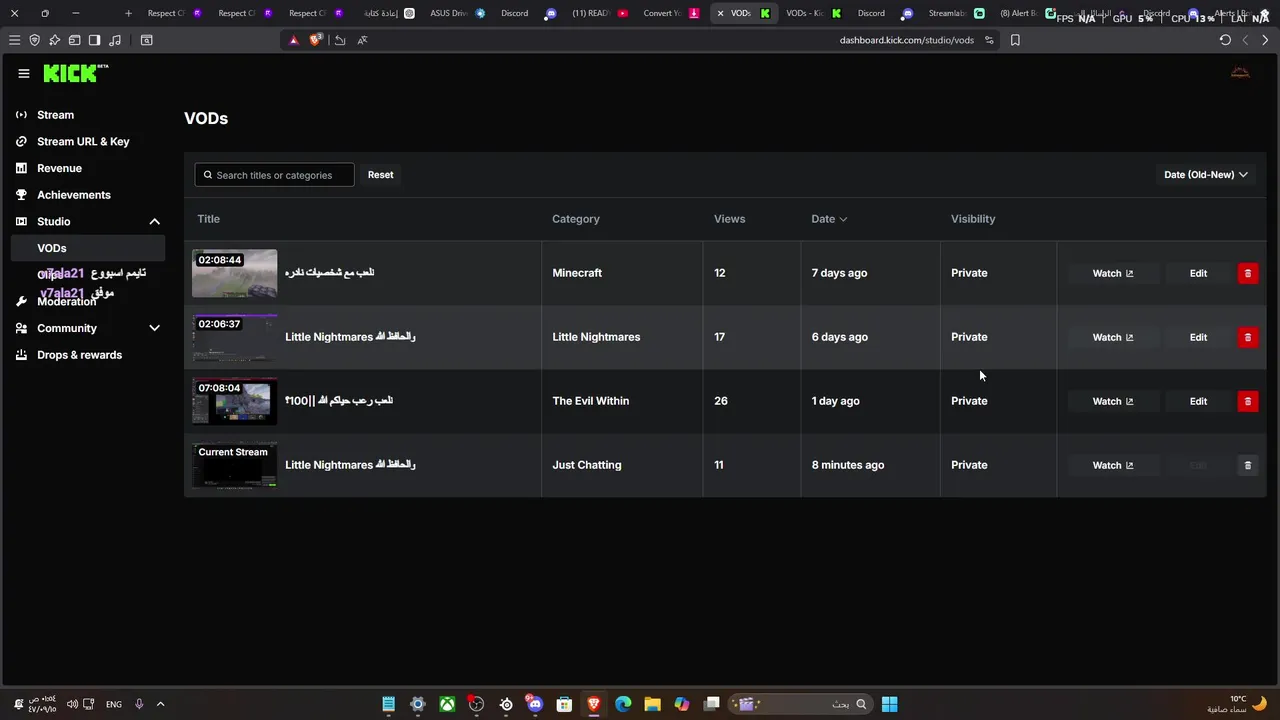Expand the Community section chevron
Viewport: 1280px width, 720px height.
pyautogui.click(x=154, y=328)
